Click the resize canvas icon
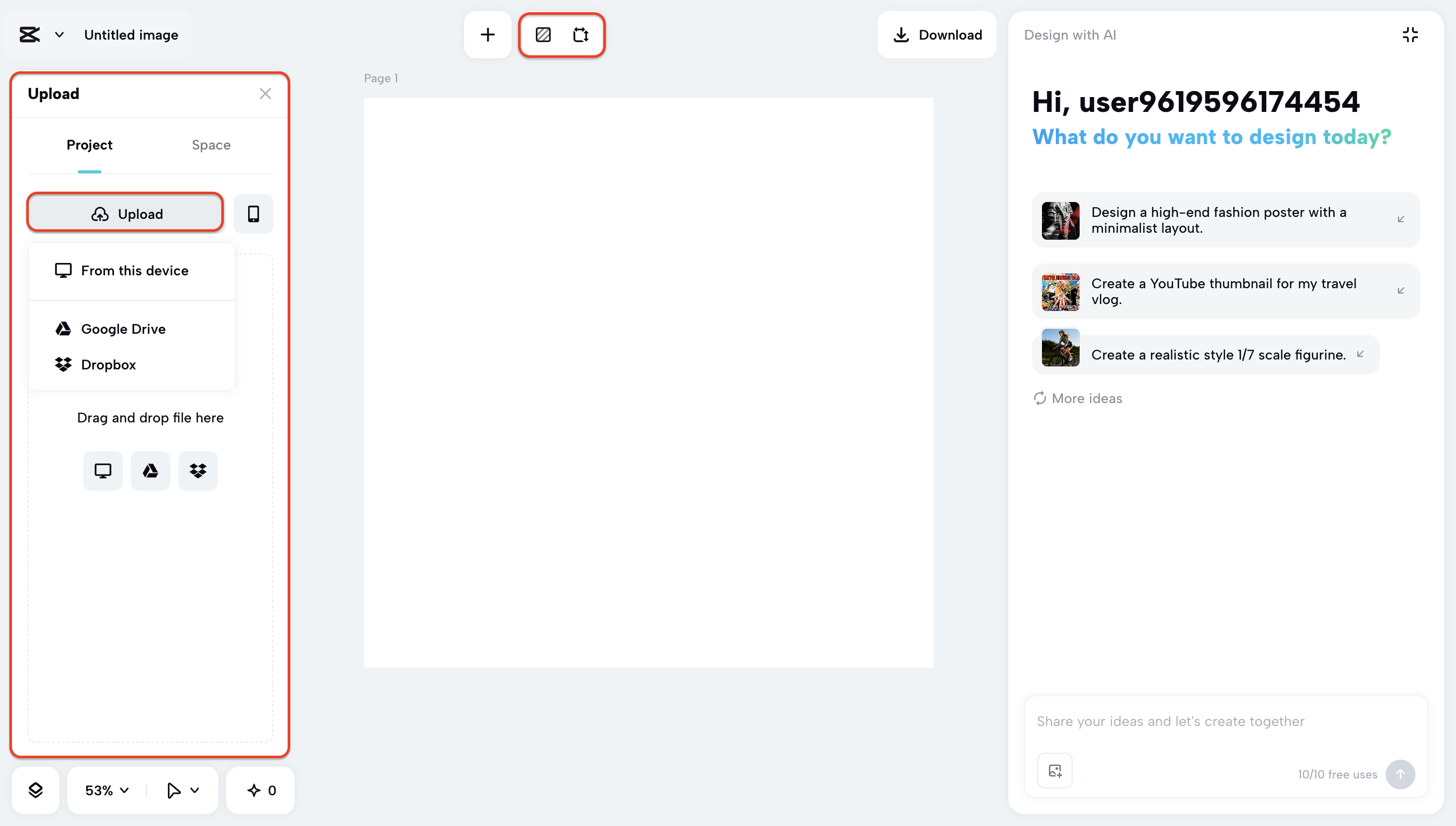The height and width of the screenshot is (826, 1456). pyautogui.click(x=580, y=35)
